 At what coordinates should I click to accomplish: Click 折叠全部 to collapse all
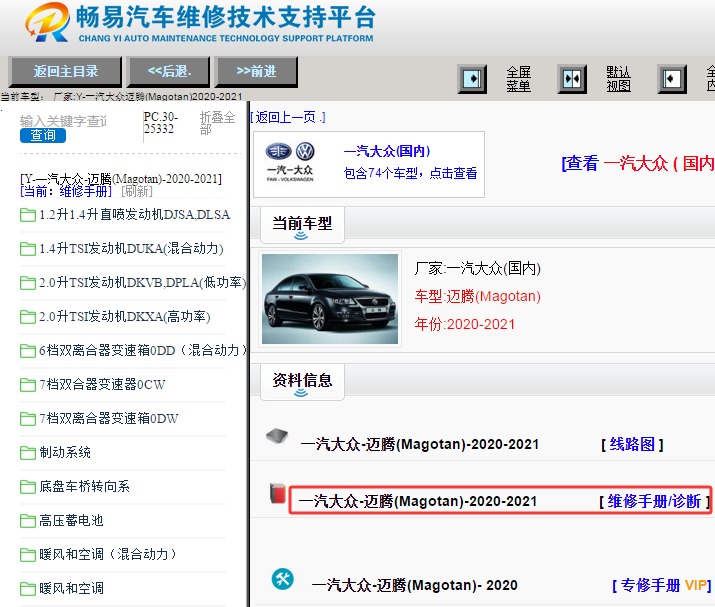pos(217,123)
